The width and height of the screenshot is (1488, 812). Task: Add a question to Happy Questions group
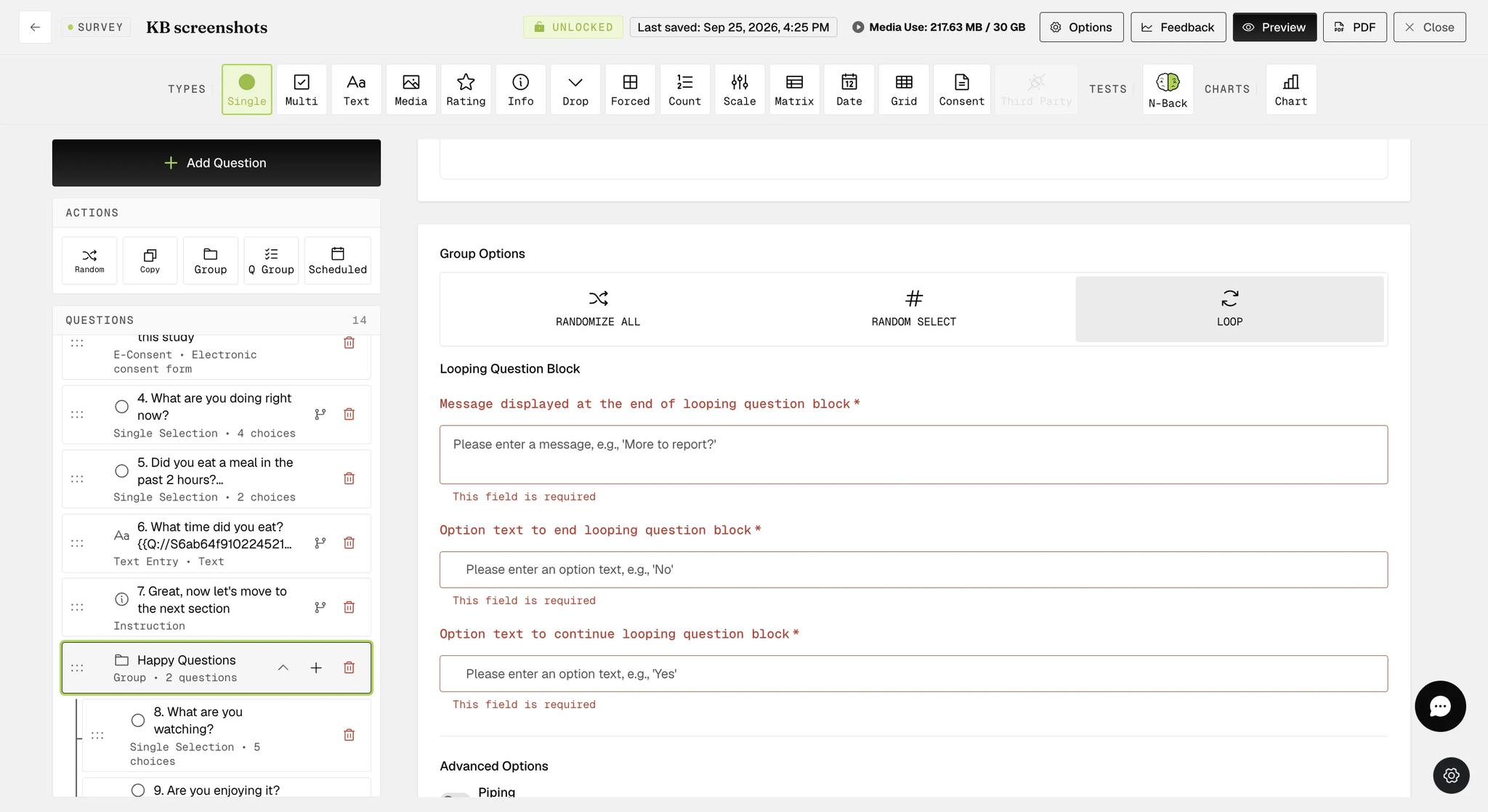(316, 667)
